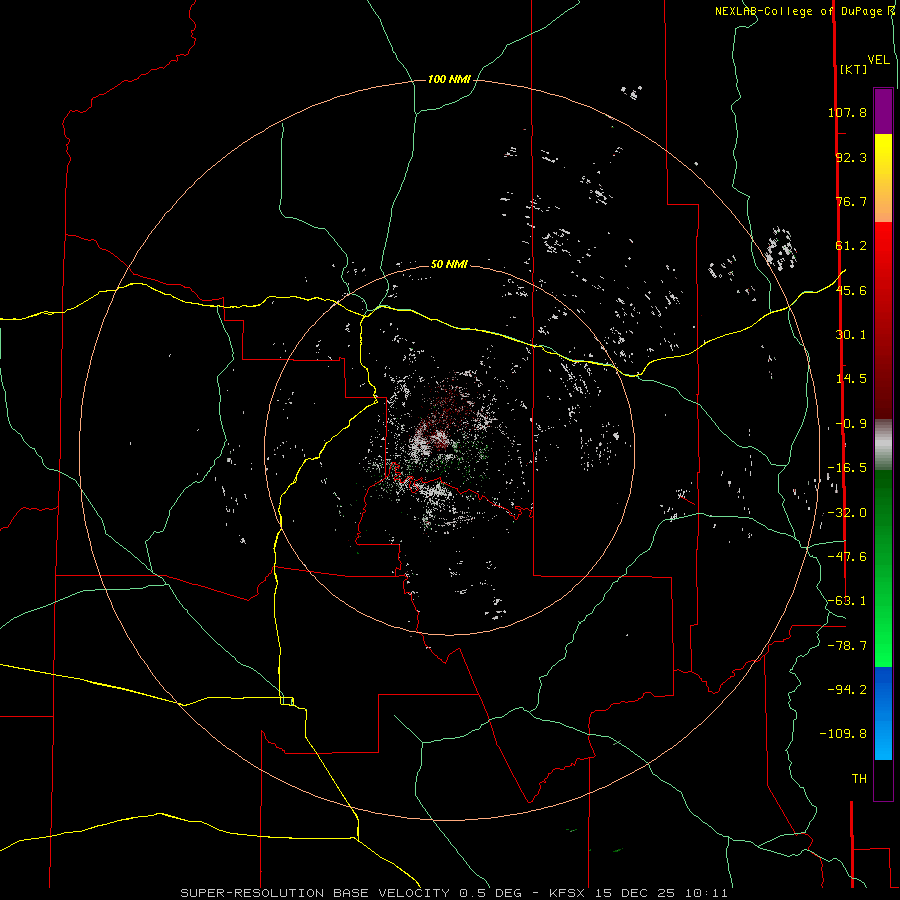This screenshot has height=900, width=900.
Task: Click the 92.3 legend value
Action: coord(851,157)
